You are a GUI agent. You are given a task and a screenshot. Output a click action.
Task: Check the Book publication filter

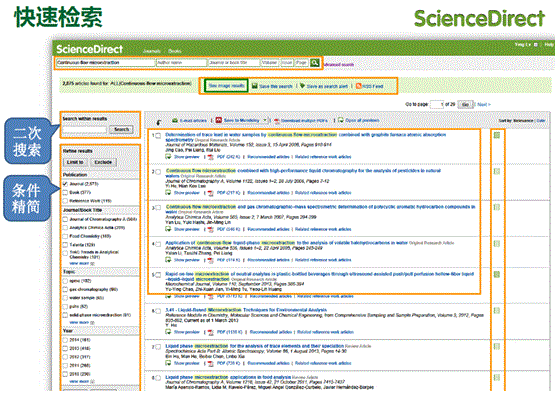[65, 192]
